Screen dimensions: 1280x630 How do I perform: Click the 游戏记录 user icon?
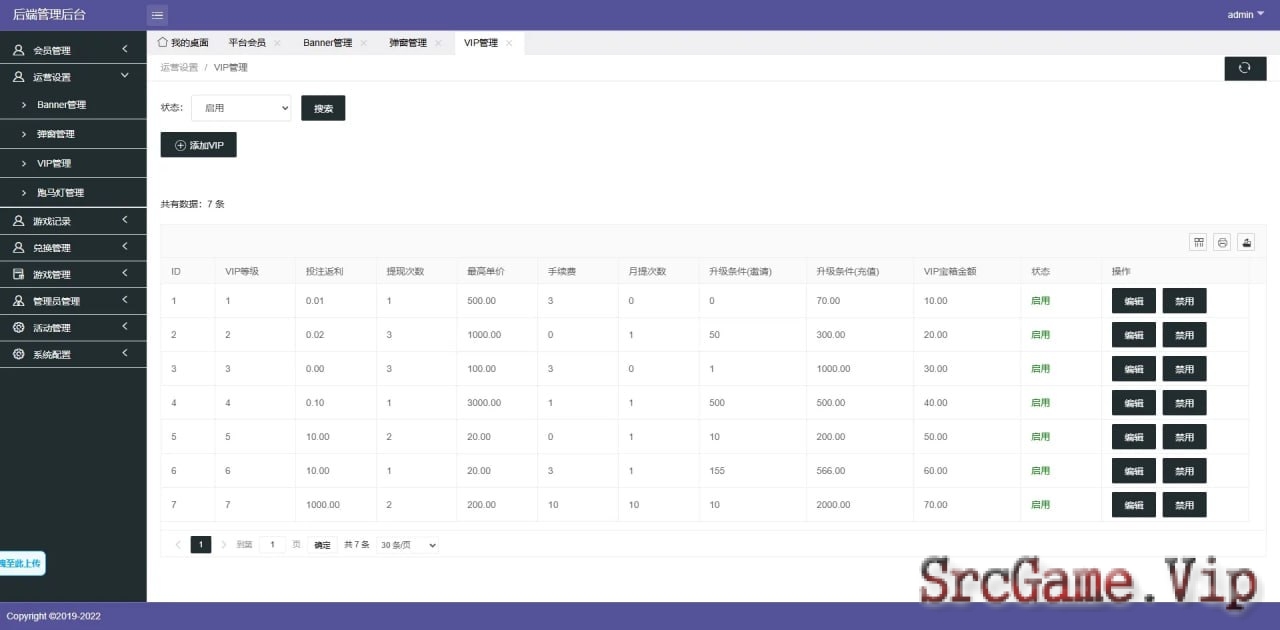click(18, 221)
